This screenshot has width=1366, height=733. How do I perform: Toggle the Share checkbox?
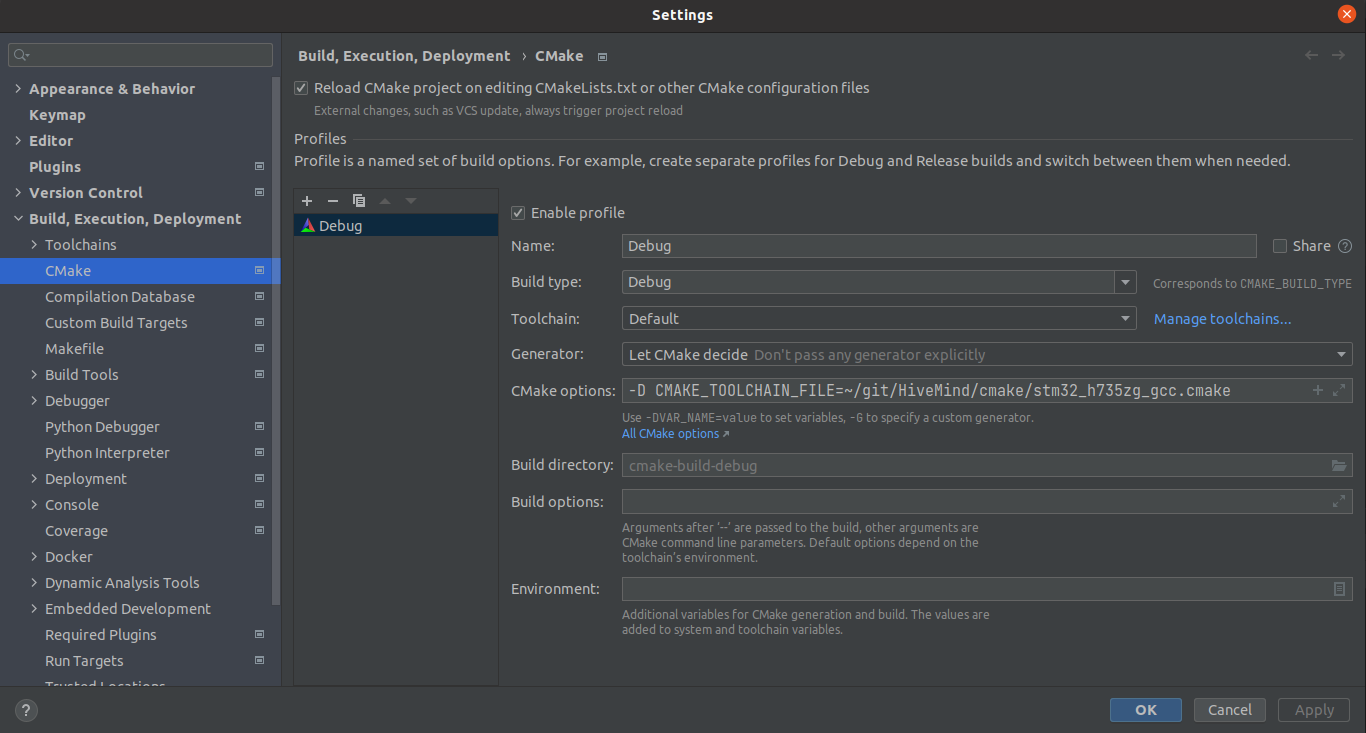[x=1280, y=246]
